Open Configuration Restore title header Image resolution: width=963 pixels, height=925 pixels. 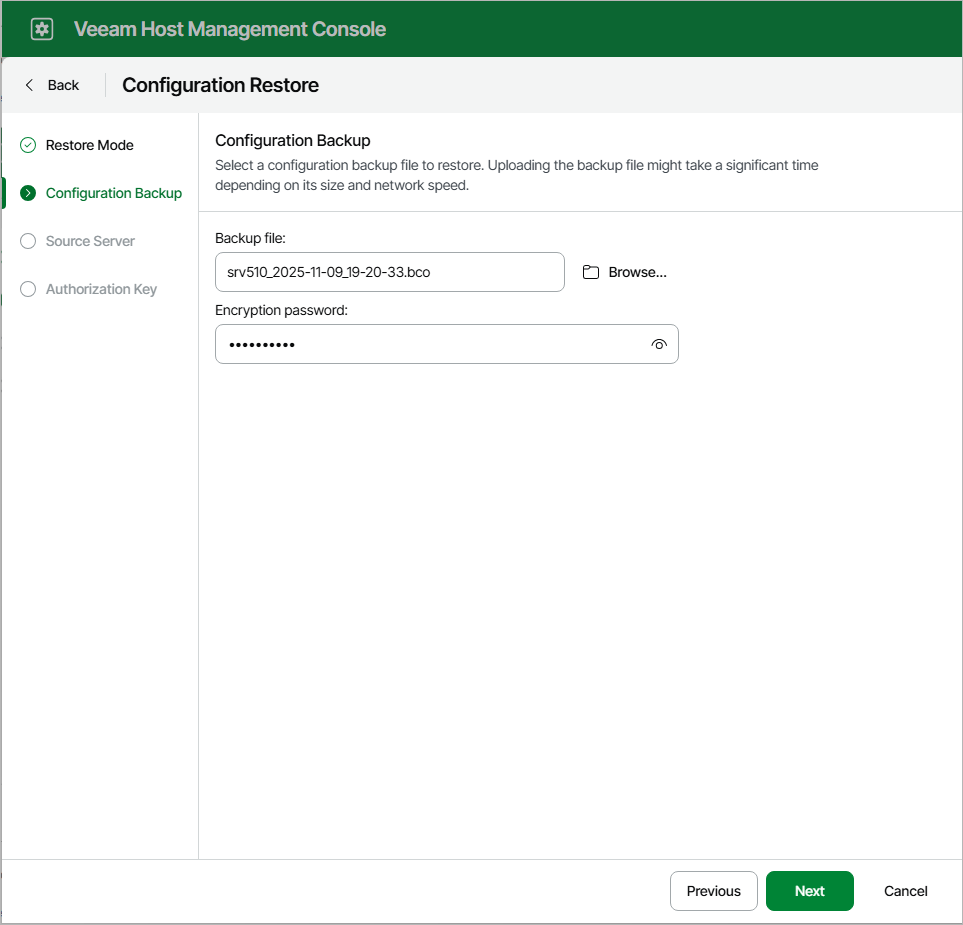(219, 85)
